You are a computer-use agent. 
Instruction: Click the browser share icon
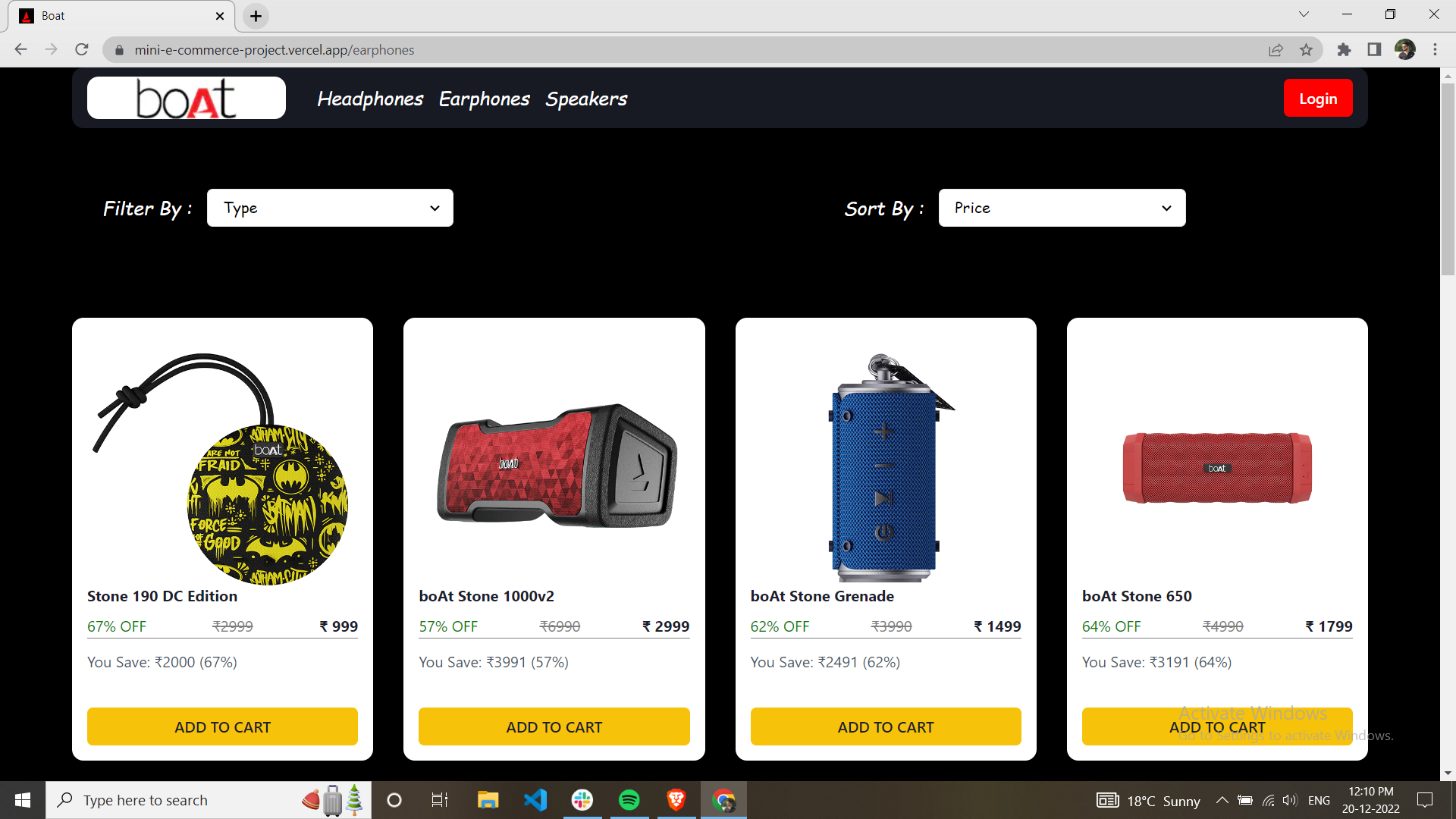click(x=1276, y=49)
